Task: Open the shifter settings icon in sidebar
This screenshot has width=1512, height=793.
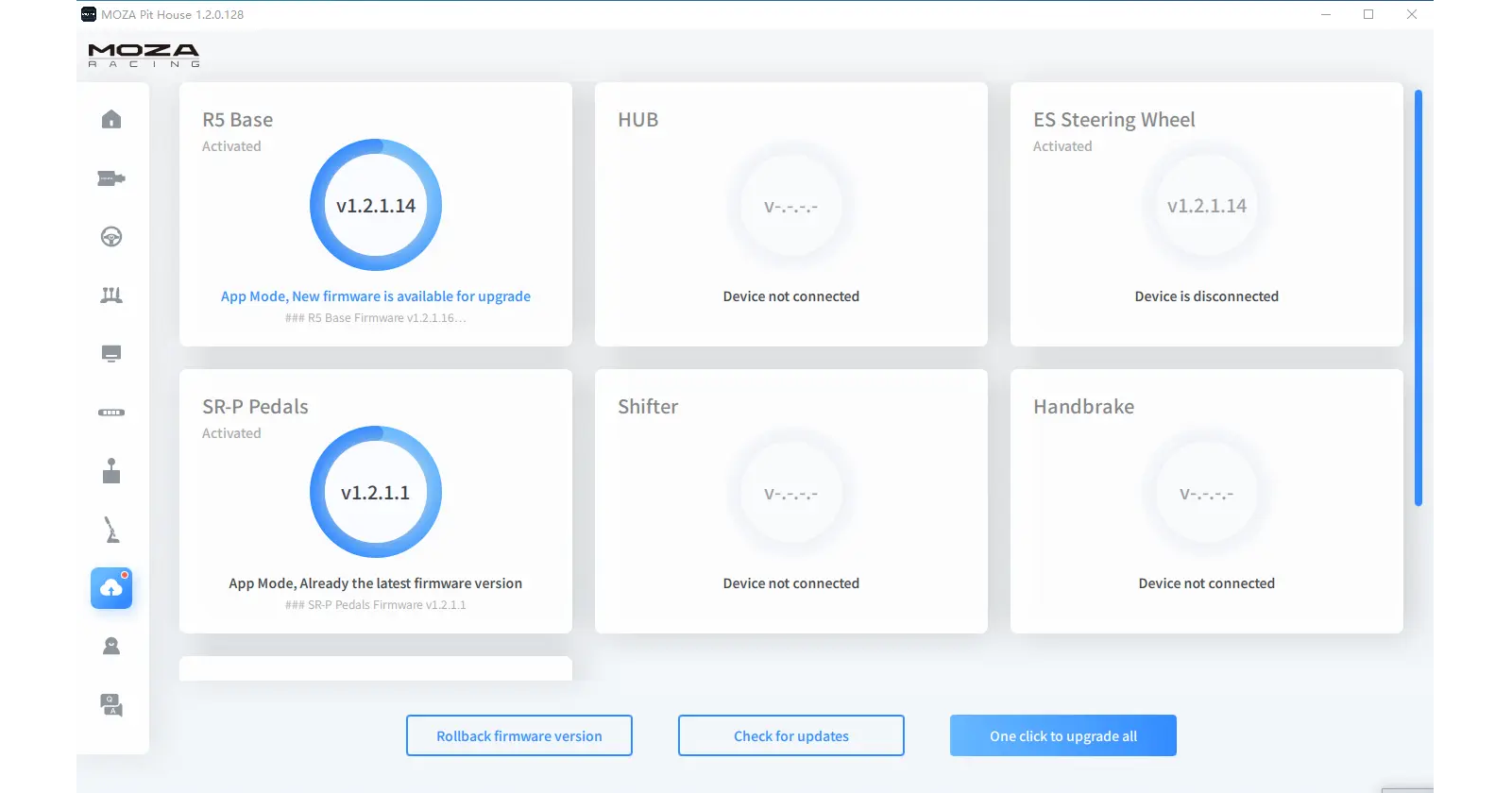Action: [x=111, y=471]
